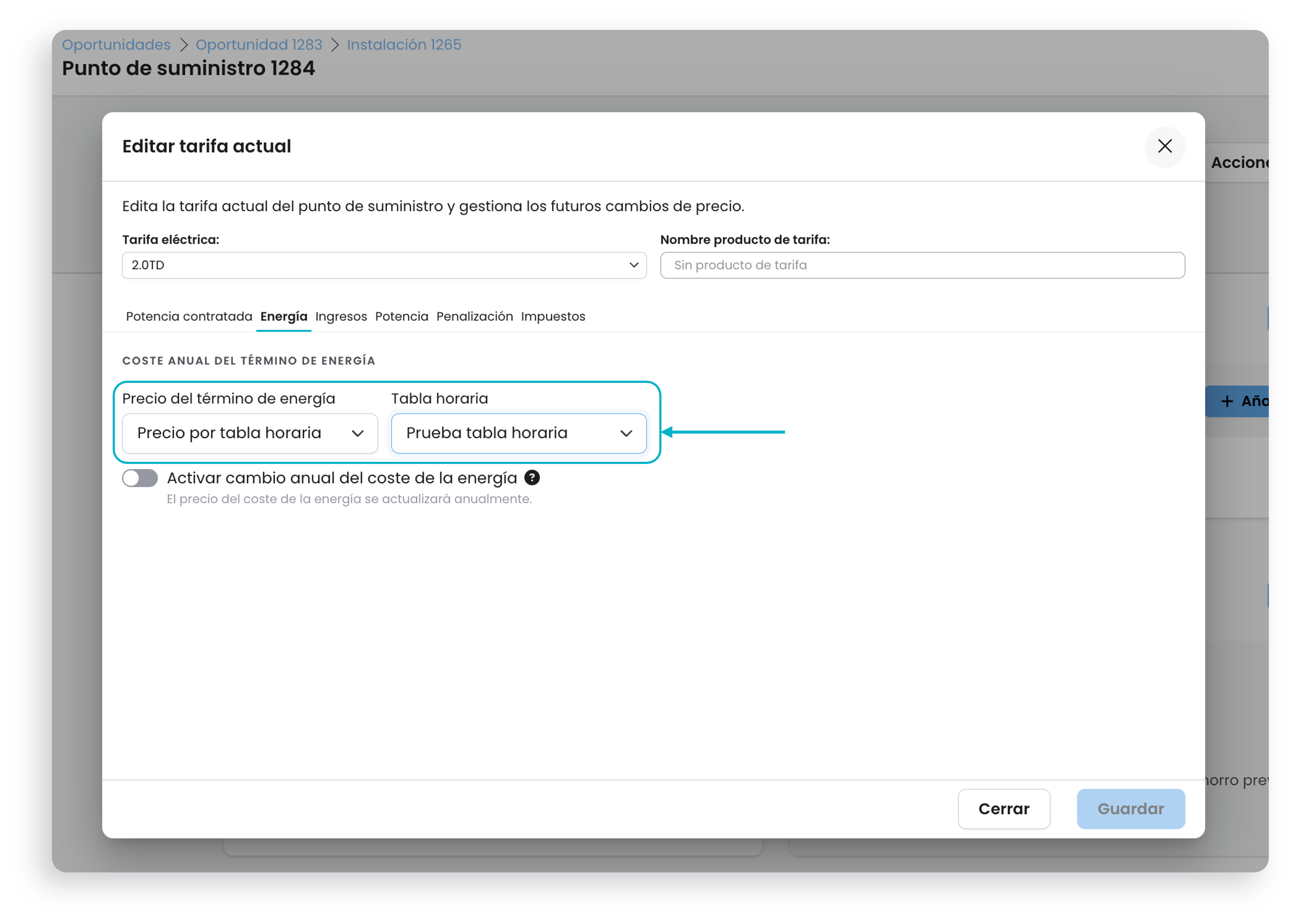This screenshot has height=924, width=1298.
Task: Go to Oportunidades breadcrumb link
Action: tap(116, 44)
